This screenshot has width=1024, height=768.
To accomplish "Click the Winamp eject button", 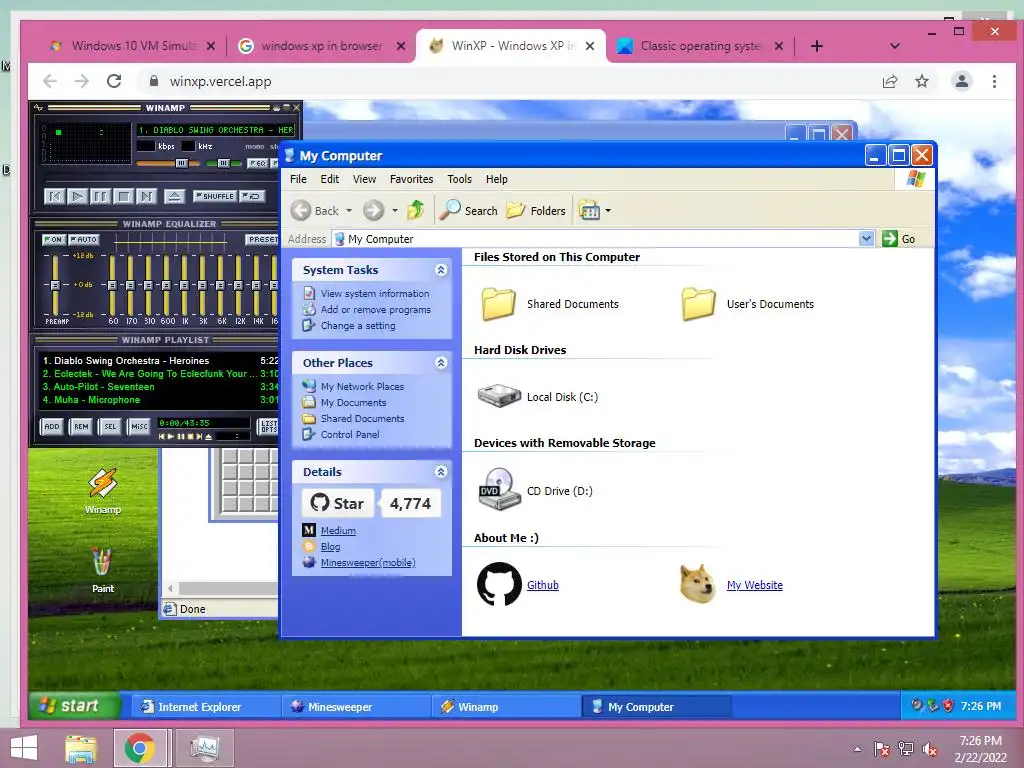I will coord(174,196).
